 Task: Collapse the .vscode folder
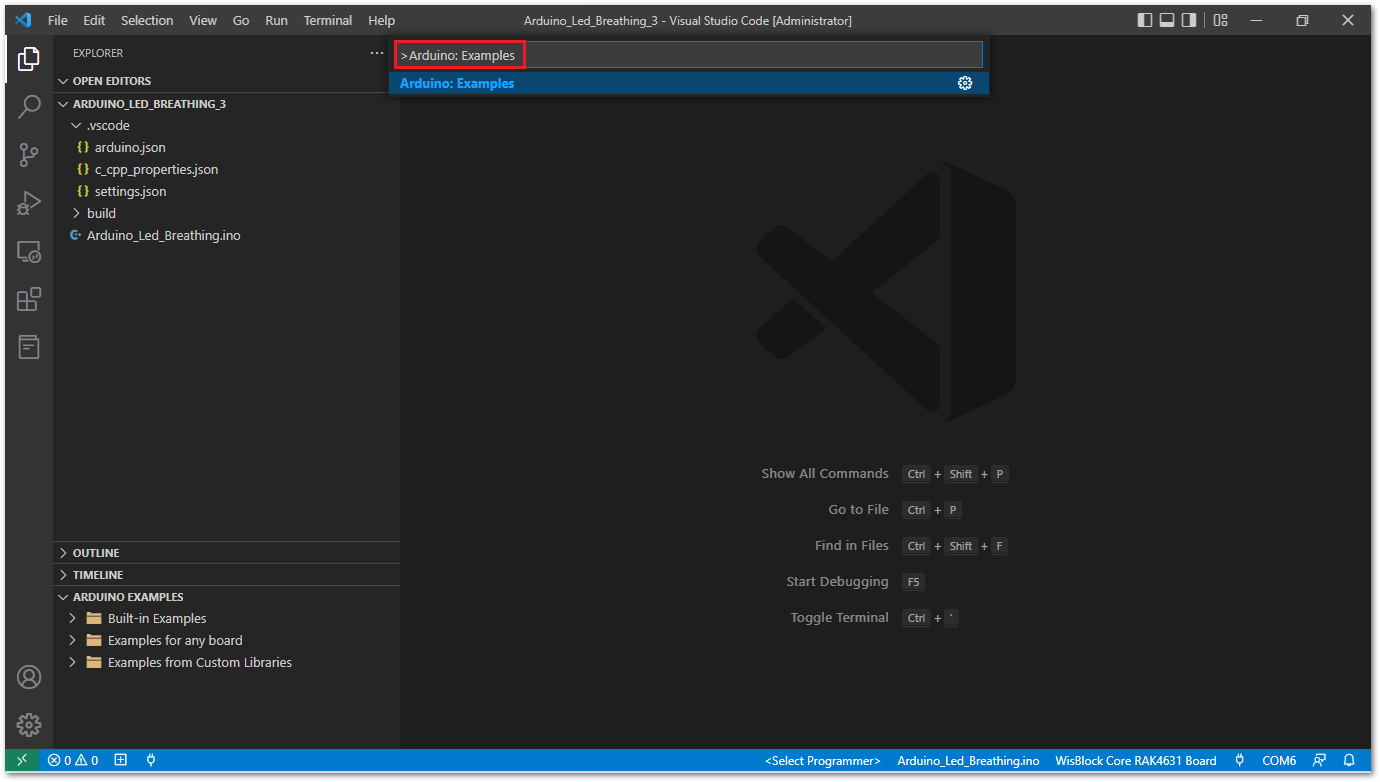tap(226, 126)
